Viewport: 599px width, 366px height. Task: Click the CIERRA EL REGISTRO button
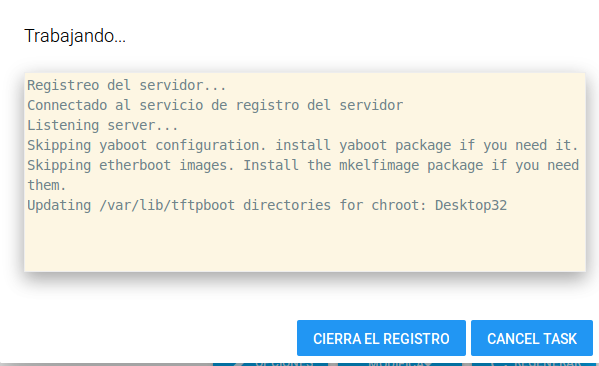coord(381,338)
